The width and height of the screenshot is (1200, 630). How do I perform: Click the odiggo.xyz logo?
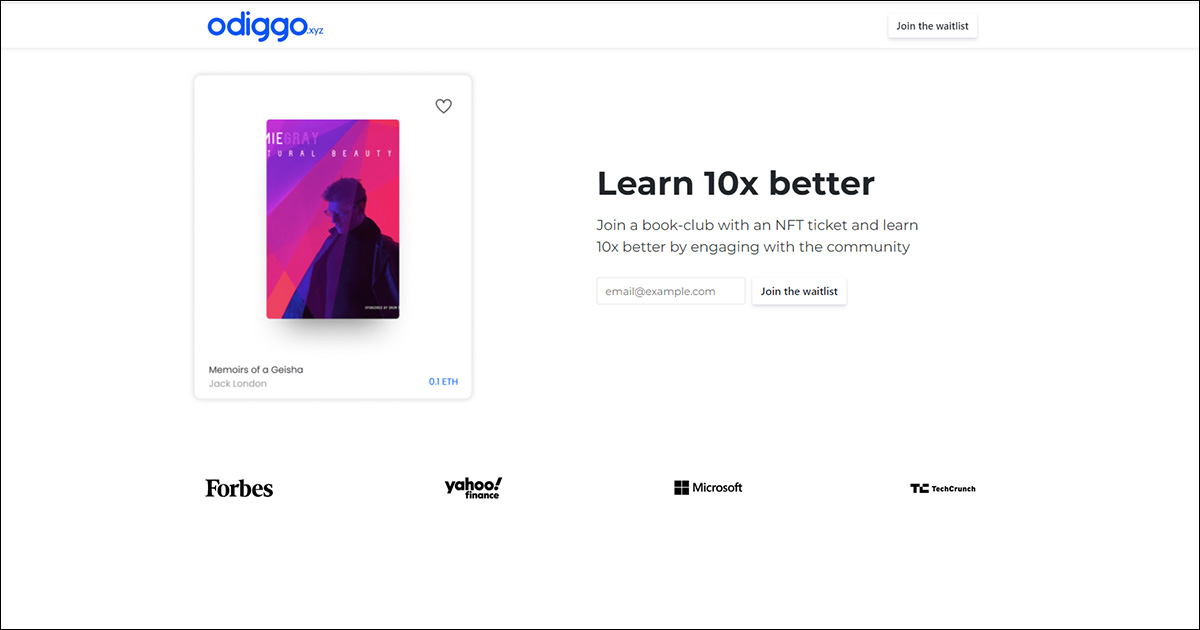265,26
